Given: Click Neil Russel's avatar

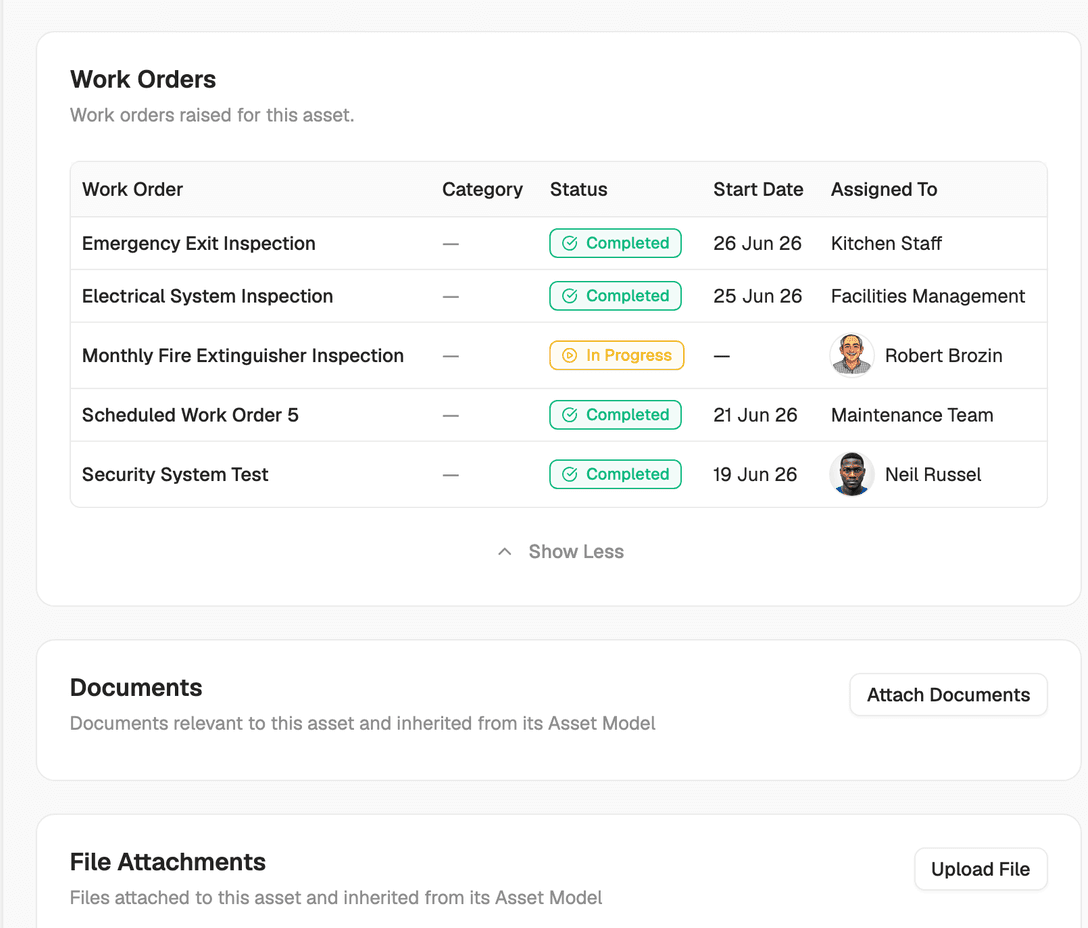Looking at the screenshot, I should pyautogui.click(x=851, y=475).
